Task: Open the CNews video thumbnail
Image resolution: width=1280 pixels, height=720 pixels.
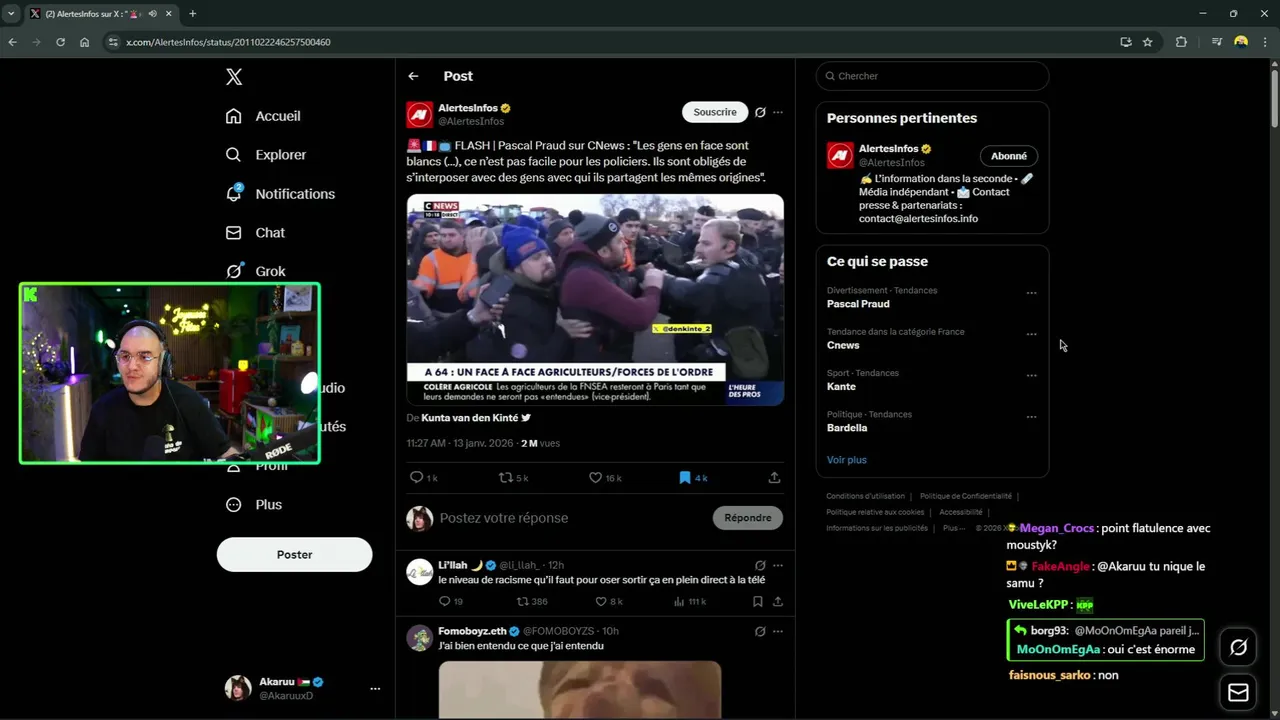Action: coord(595,299)
